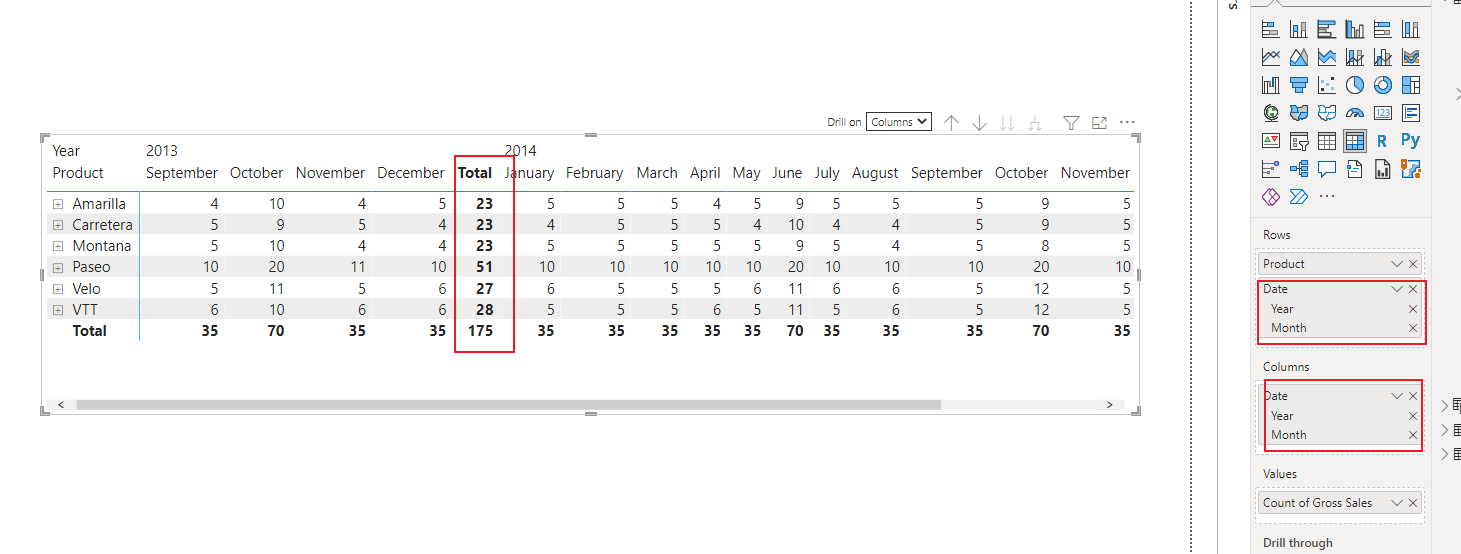The width and height of the screenshot is (1461, 554).
Task: Insert the globe Map visual
Action: (1271, 113)
